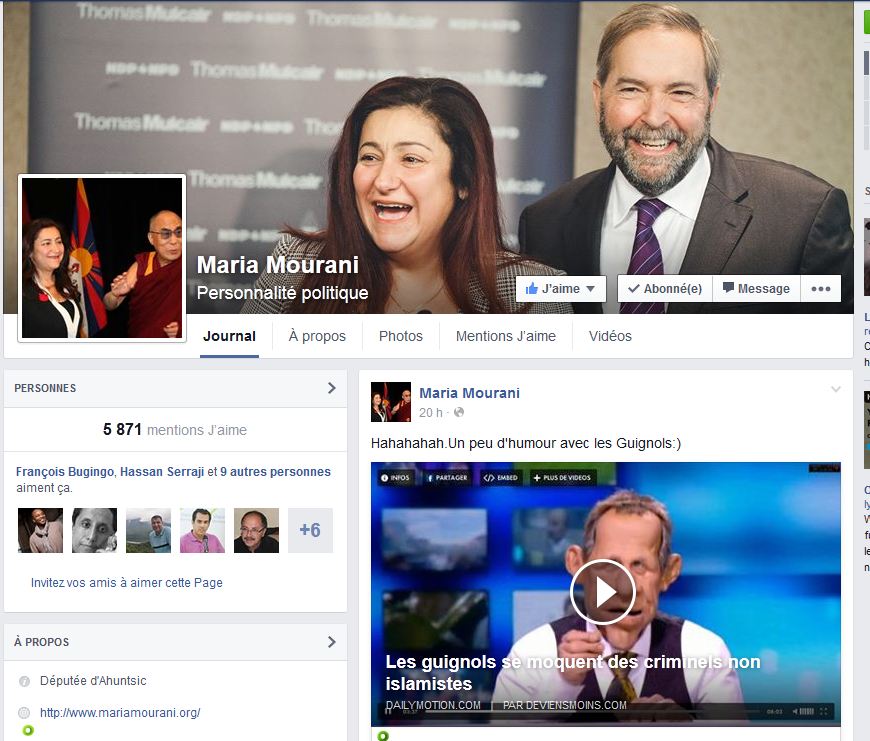870x741 pixels.
Task: Open the page profile picture
Action: (x=102, y=258)
